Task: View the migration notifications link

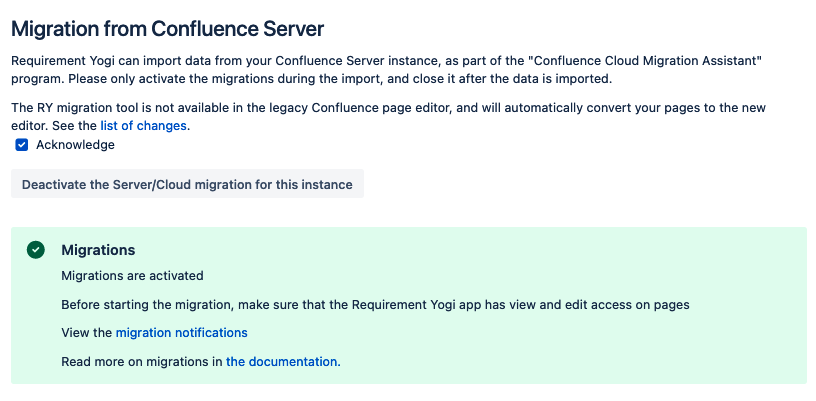Action: pos(182,332)
